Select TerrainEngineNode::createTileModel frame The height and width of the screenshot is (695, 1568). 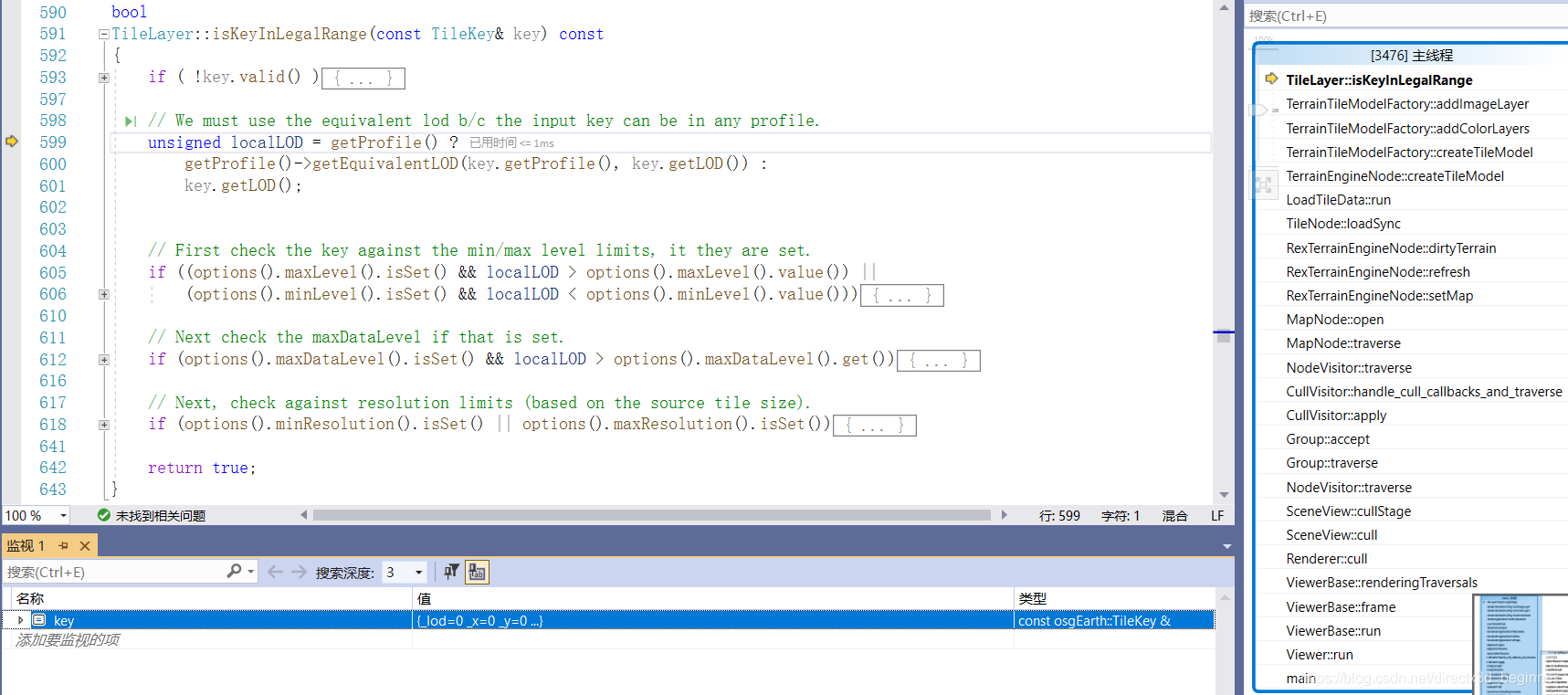pos(1394,176)
